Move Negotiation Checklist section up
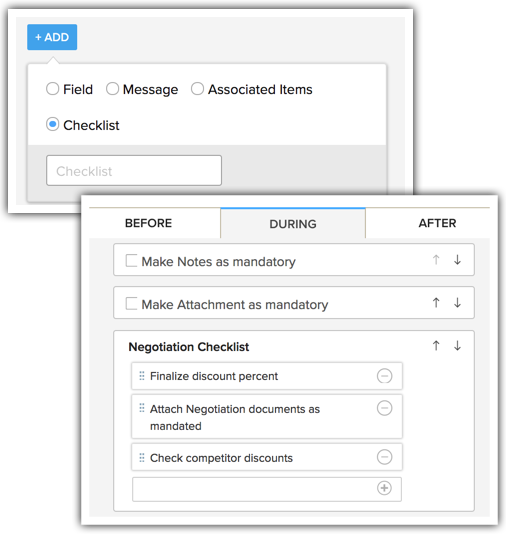This screenshot has width=506, height=534. pos(436,346)
